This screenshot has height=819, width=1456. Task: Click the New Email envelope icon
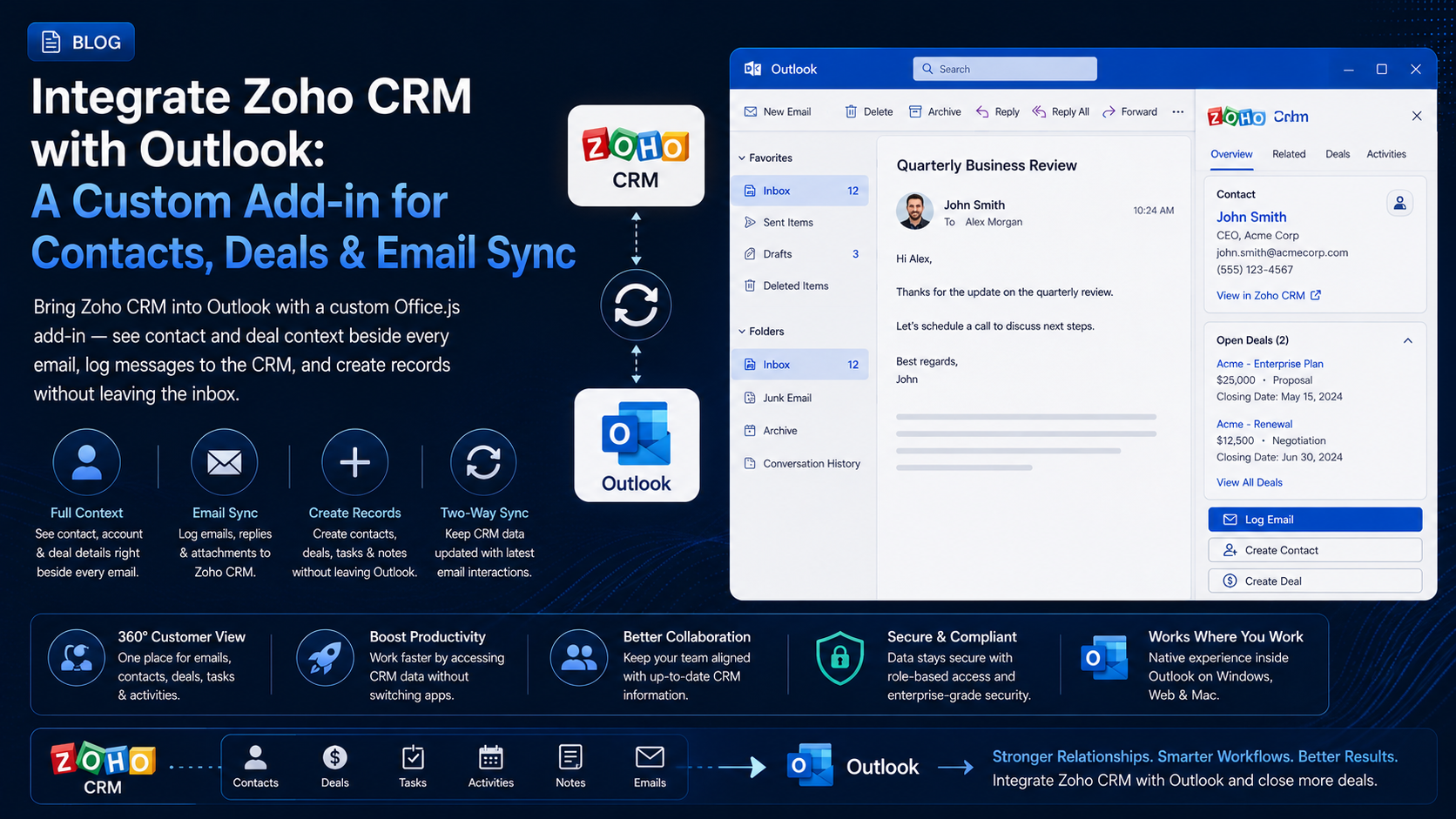point(751,111)
